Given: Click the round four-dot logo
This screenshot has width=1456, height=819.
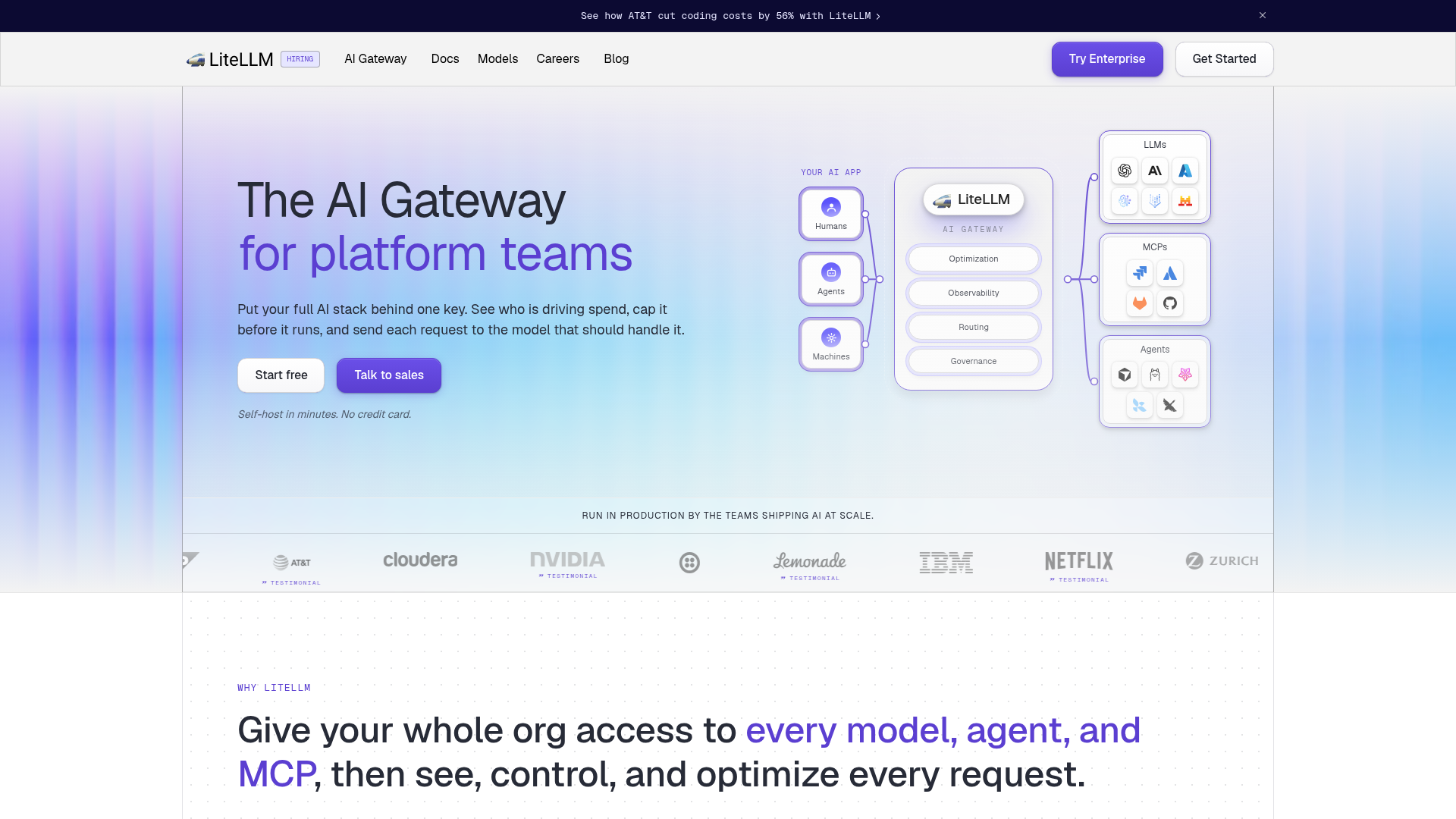Looking at the screenshot, I should [x=689, y=563].
